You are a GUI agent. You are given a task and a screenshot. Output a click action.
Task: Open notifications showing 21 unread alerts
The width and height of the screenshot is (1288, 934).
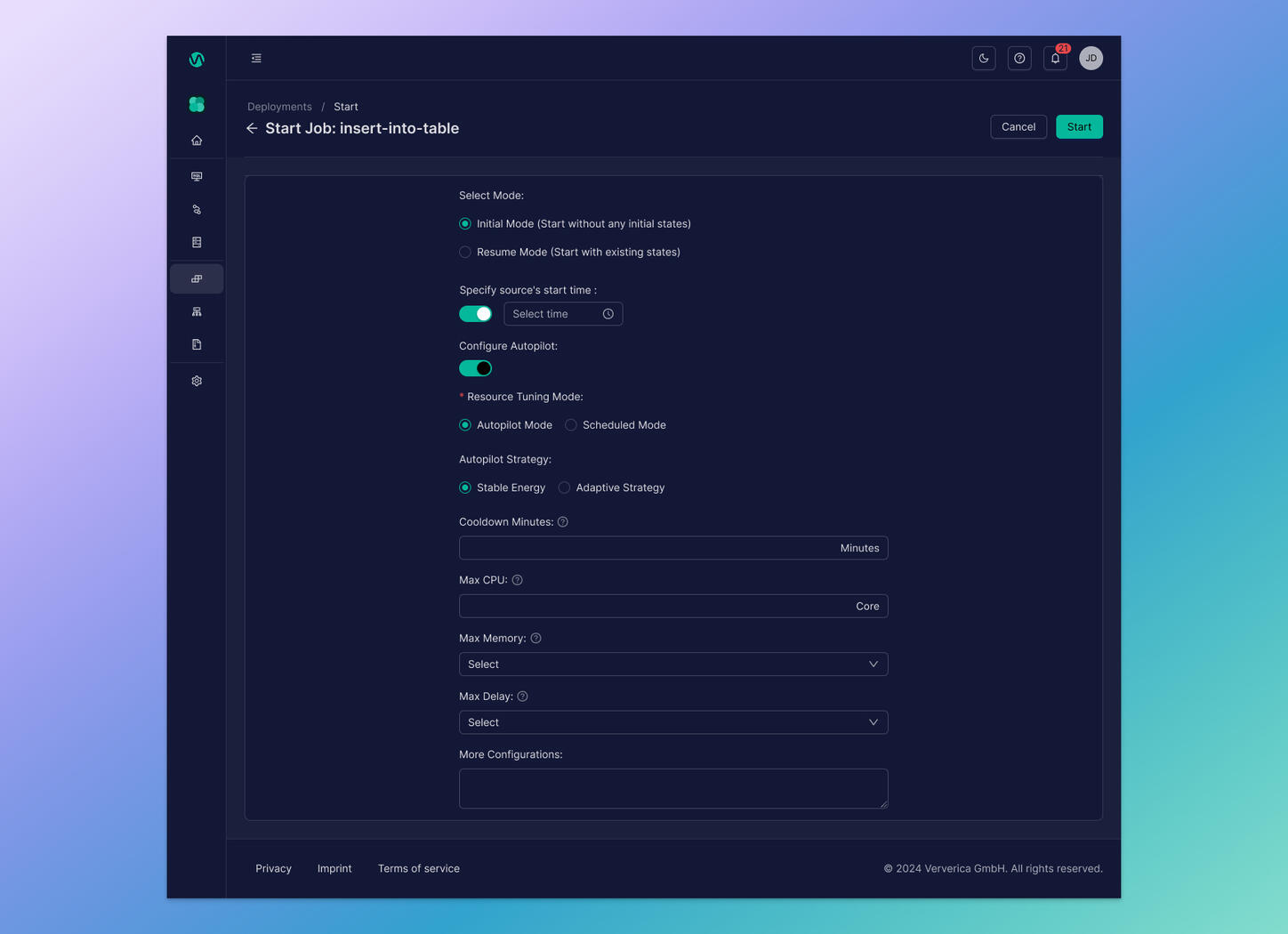click(1054, 58)
